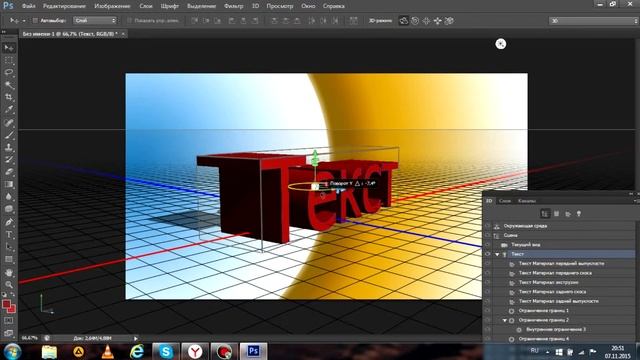The image size is (640, 360).
Task: Filter 3D panel by meshes
Action: [x=556, y=213]
